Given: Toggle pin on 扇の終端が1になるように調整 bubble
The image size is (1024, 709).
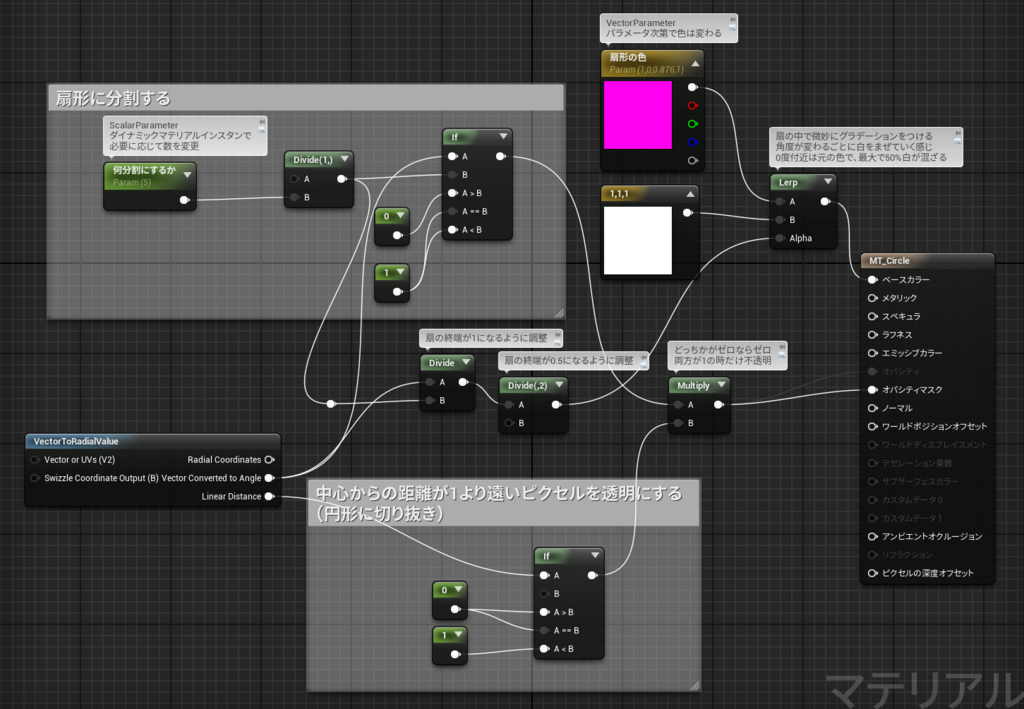Looking at the screenshot, I should [x=558, y=335].
